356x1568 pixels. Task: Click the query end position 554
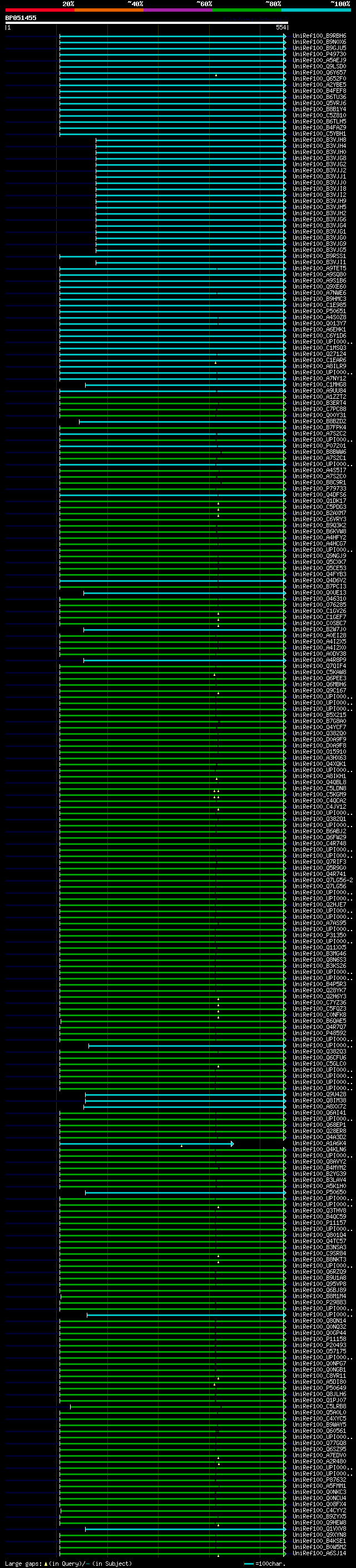click(x=280, y=27)
